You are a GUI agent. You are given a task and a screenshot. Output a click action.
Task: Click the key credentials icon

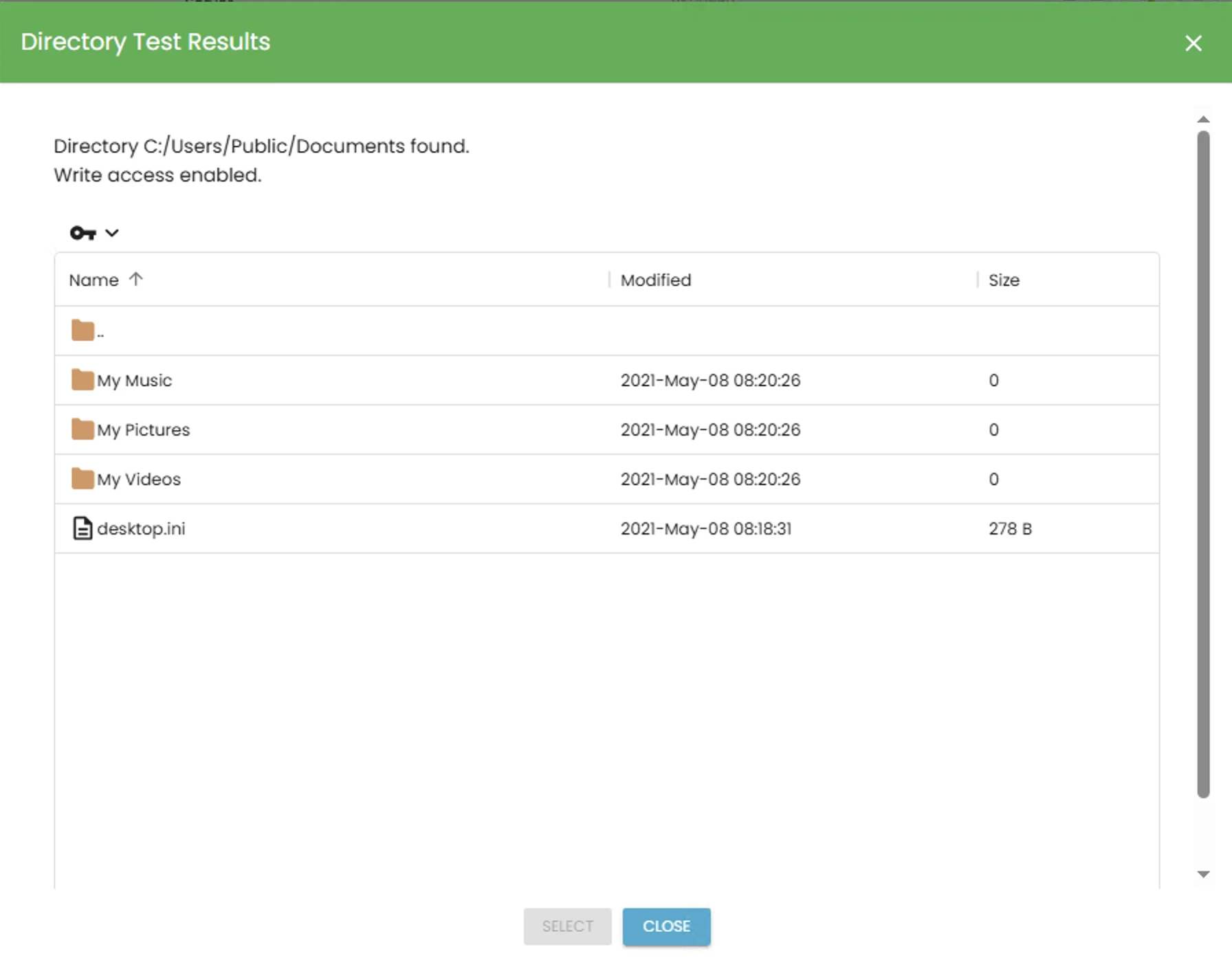[x=82, y=233]
